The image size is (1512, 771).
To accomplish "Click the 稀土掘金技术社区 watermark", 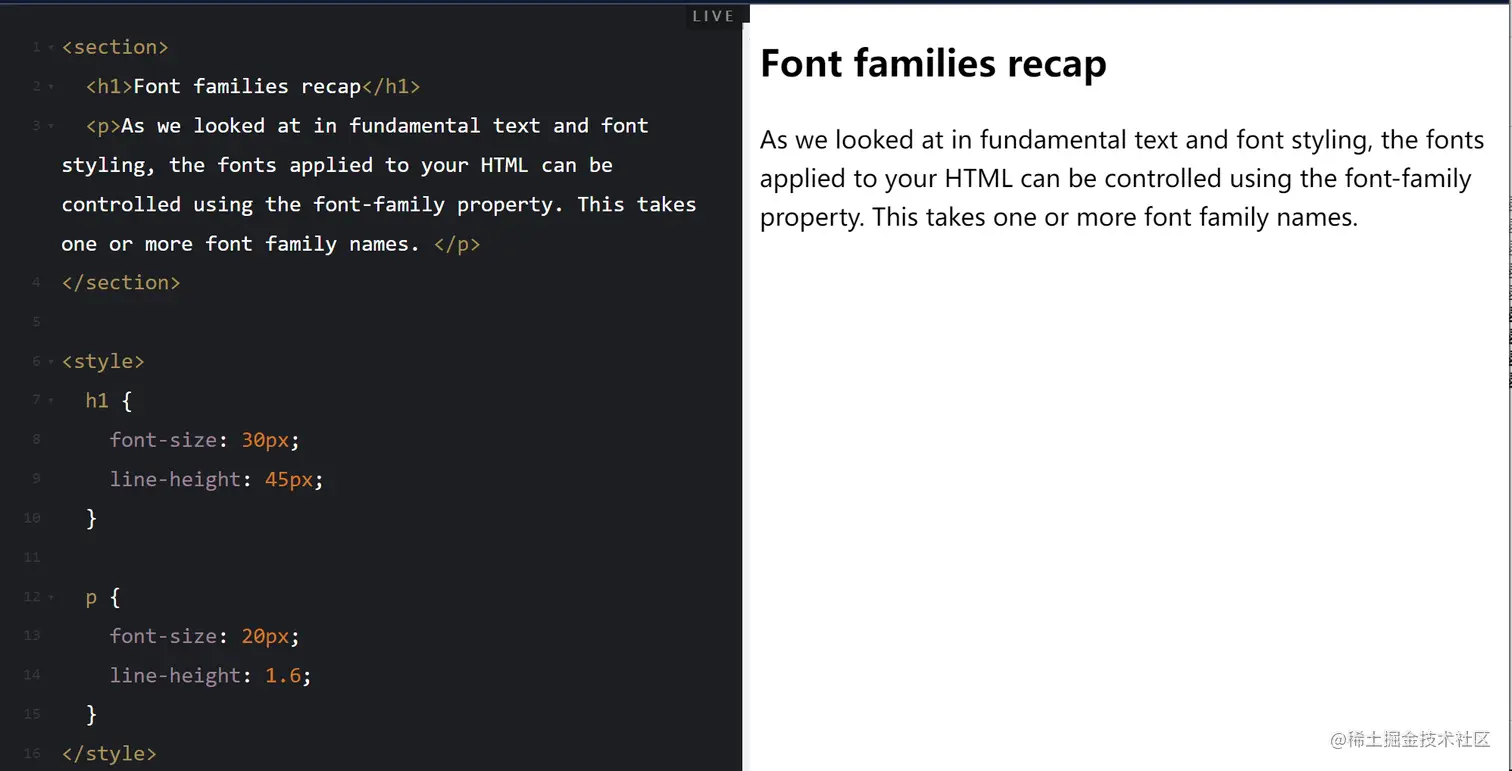I will coord(1410,740).
